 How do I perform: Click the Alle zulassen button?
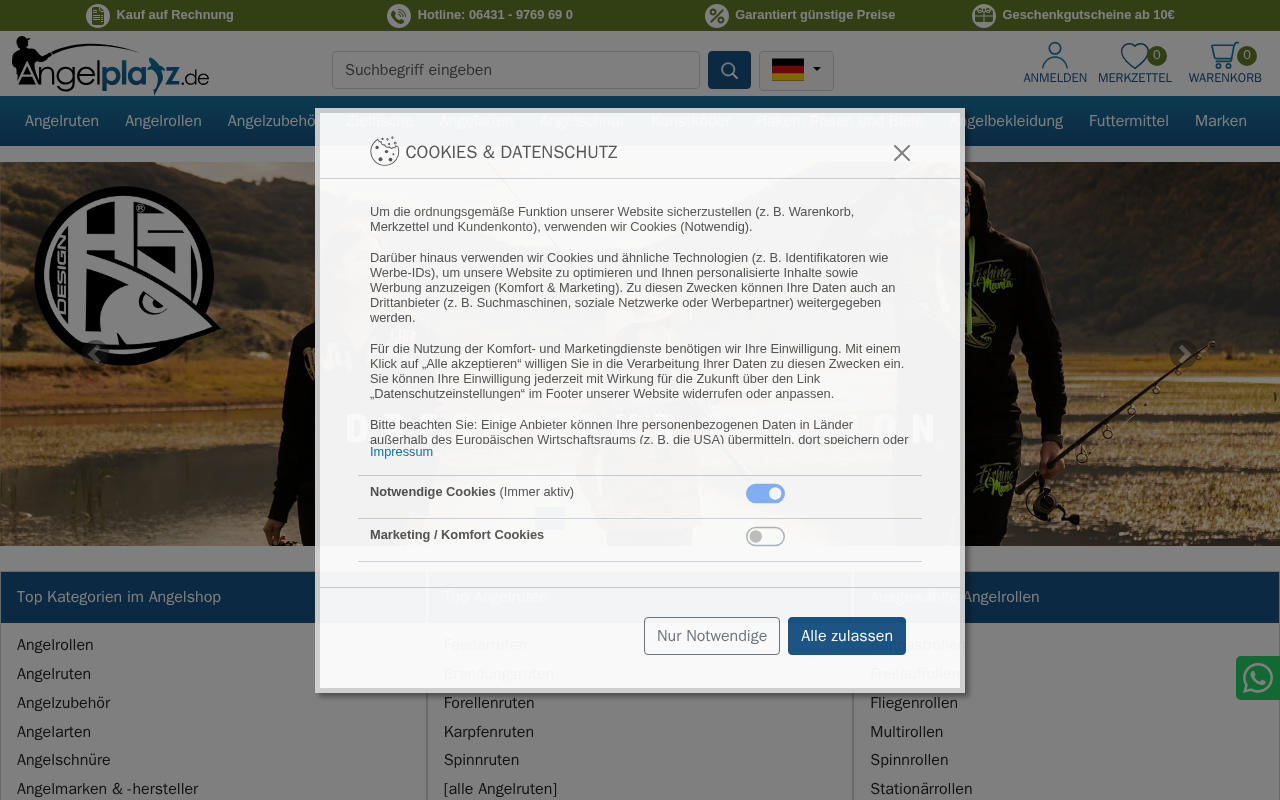point(847,636)
